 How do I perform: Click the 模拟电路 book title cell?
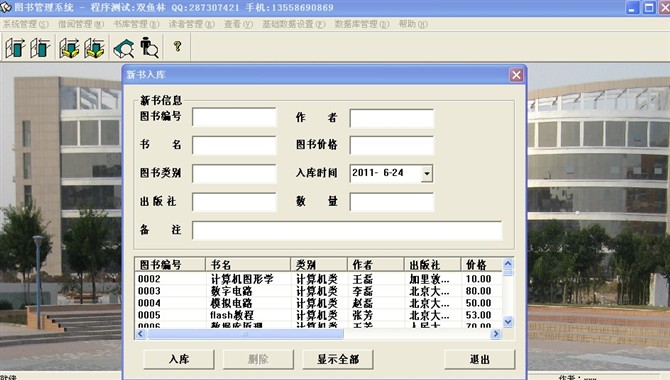[x=231, y=303]
